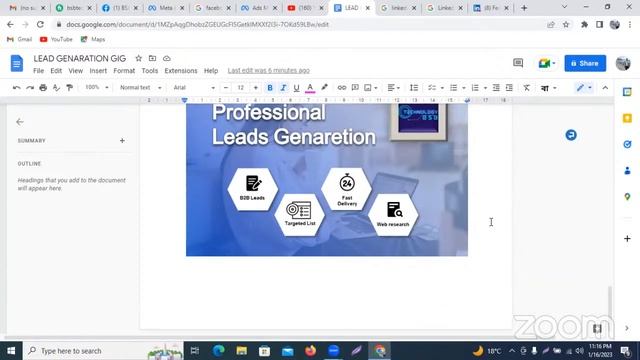This screenshot has height=360, width=640.
Task: Star the LEAD GENARATION GIG document
Action: (x=138, y=58)
